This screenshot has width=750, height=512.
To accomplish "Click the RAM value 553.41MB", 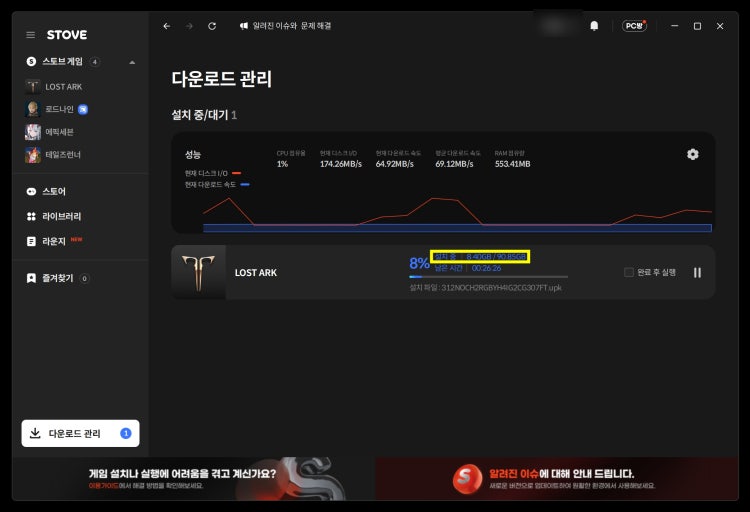I will point(512,164).
